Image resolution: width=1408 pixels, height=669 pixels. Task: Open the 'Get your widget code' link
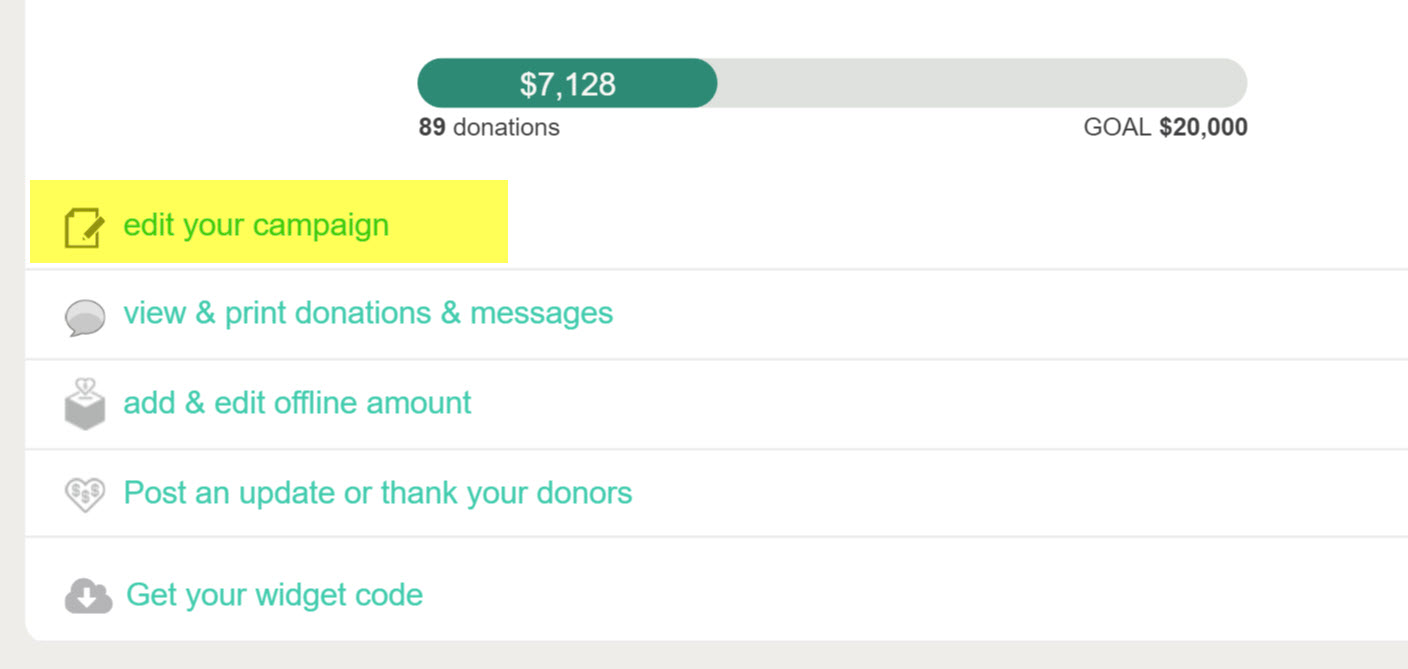[x=274, y=595]
